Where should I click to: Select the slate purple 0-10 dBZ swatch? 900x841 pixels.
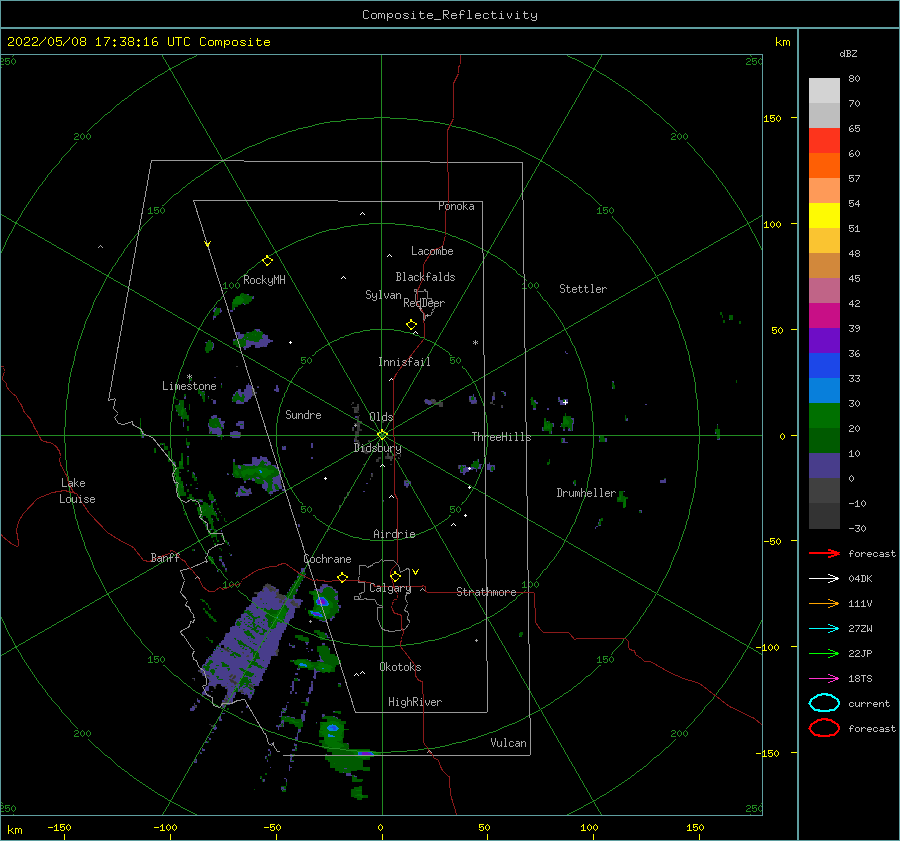click(x=824, y=466)
